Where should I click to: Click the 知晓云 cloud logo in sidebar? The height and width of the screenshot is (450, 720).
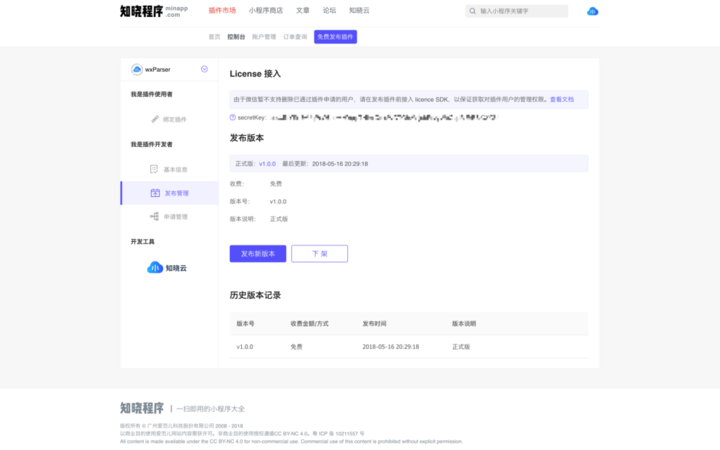click(167, 268)
